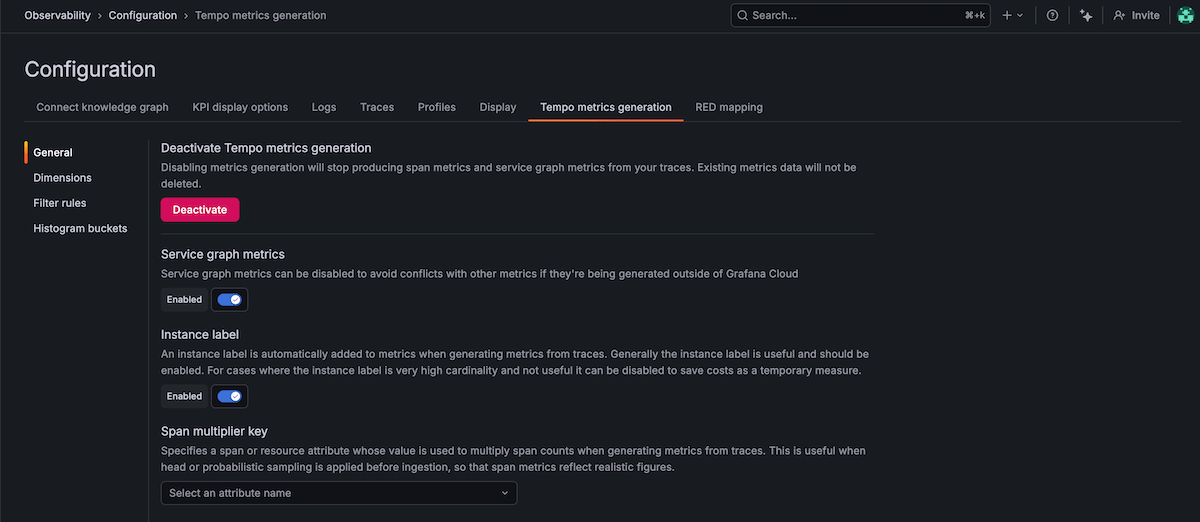The height and width of the screenshot is (522, 1200).
Task: Click the search magnifier icon
Action: point(743,15)
